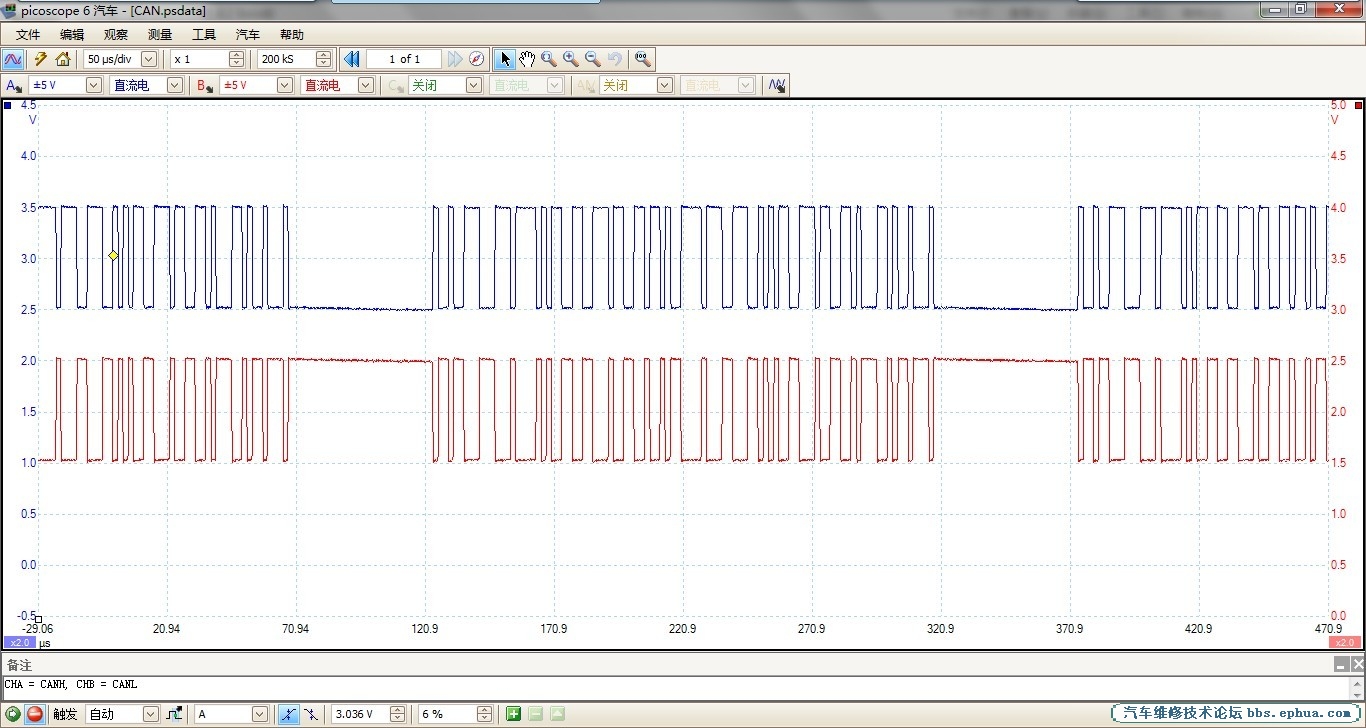This screenshot has width=1366, height=728.
Task: Open the buffer navigator compass icon
Action: pyautogui.click(x=477, y=59)
